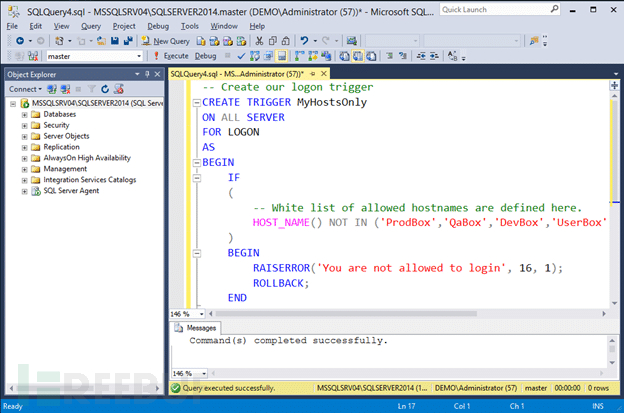
Task: Toggle Results to Grid button
Action: click(x=358, y=56)
